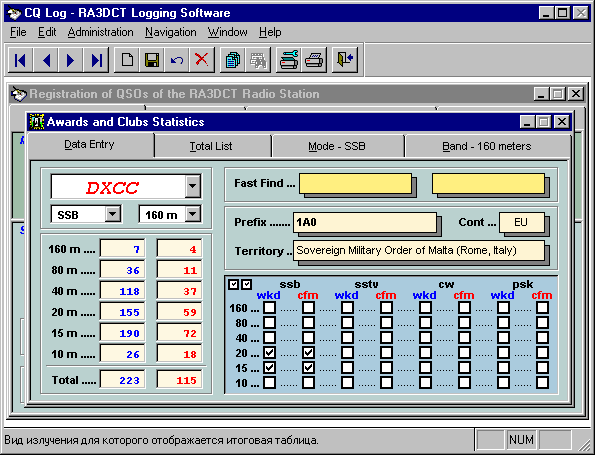
Task: Go to previous record arrow
Action: click(46, 60)
